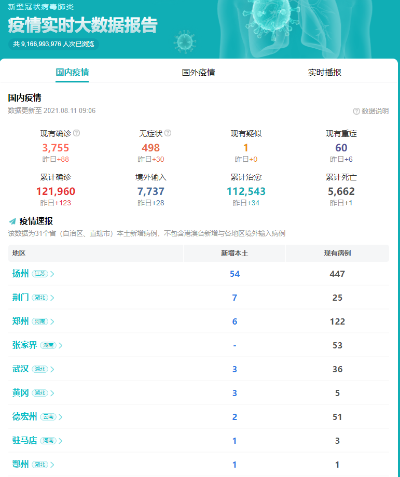Click 扬州 existing cases 447
This screenshot has height=477, width=400.
[337, 274]
